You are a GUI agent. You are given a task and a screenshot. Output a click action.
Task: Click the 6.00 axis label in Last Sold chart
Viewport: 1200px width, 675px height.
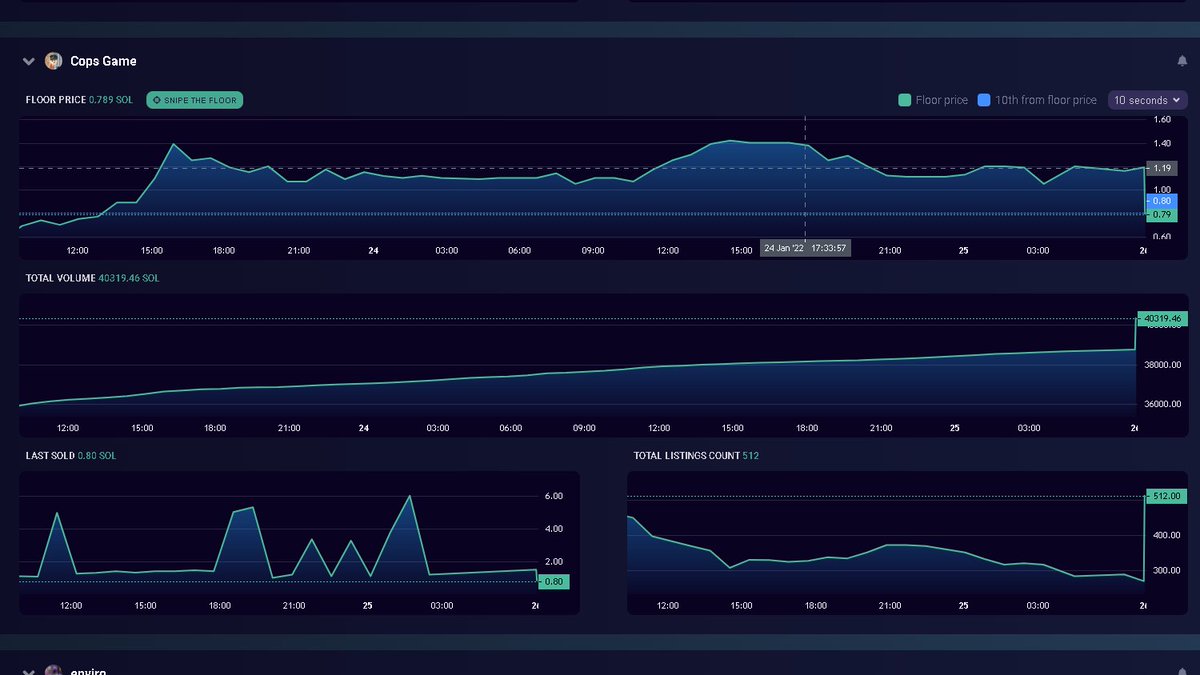(x=553, y=496)
